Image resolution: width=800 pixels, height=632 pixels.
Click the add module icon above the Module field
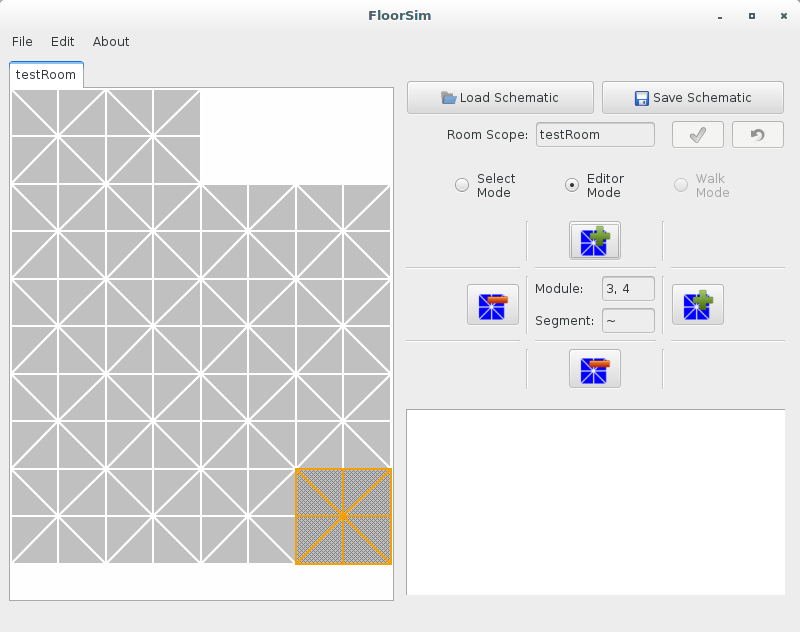coord(595,241)
